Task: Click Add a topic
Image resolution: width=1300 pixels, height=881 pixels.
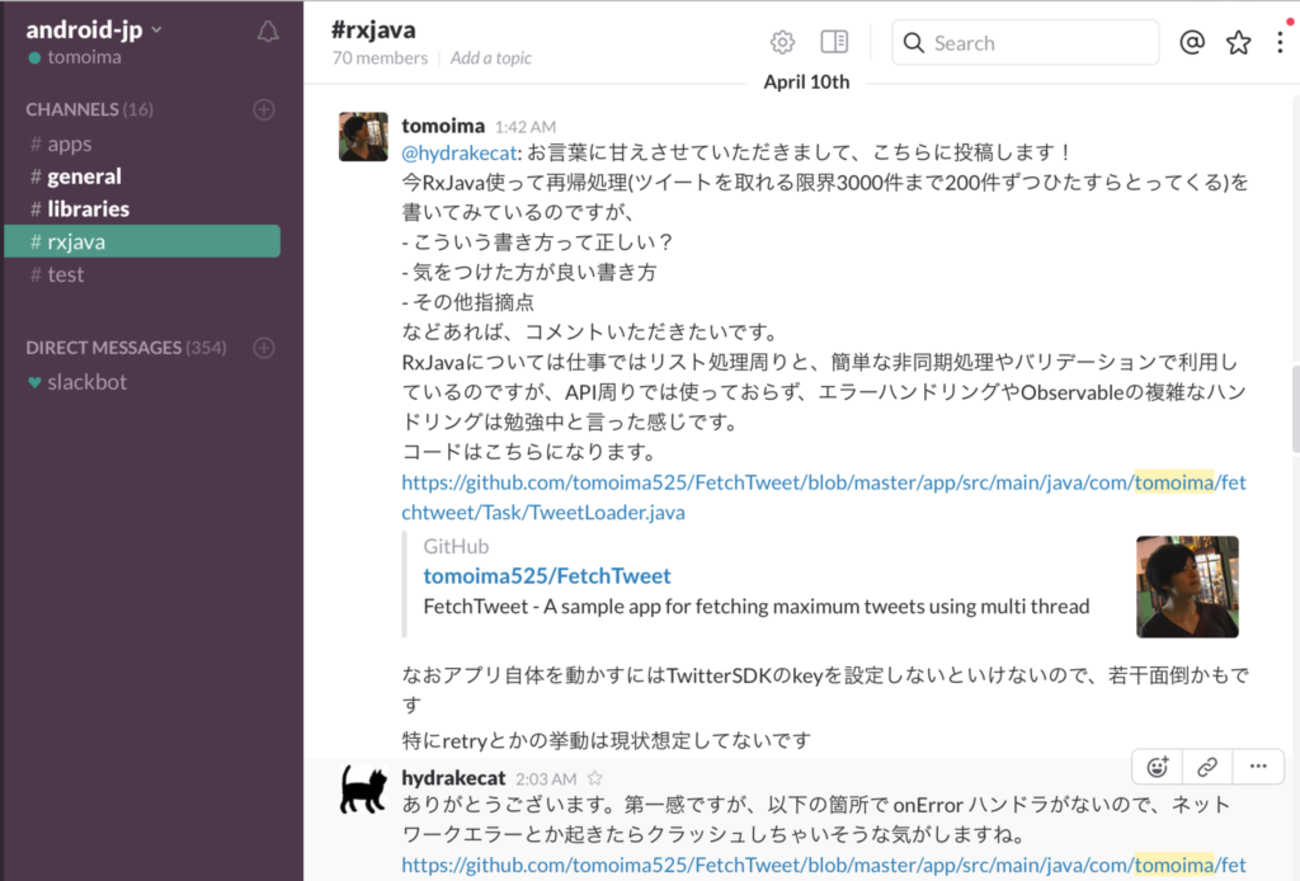Action: pos(491,58)
